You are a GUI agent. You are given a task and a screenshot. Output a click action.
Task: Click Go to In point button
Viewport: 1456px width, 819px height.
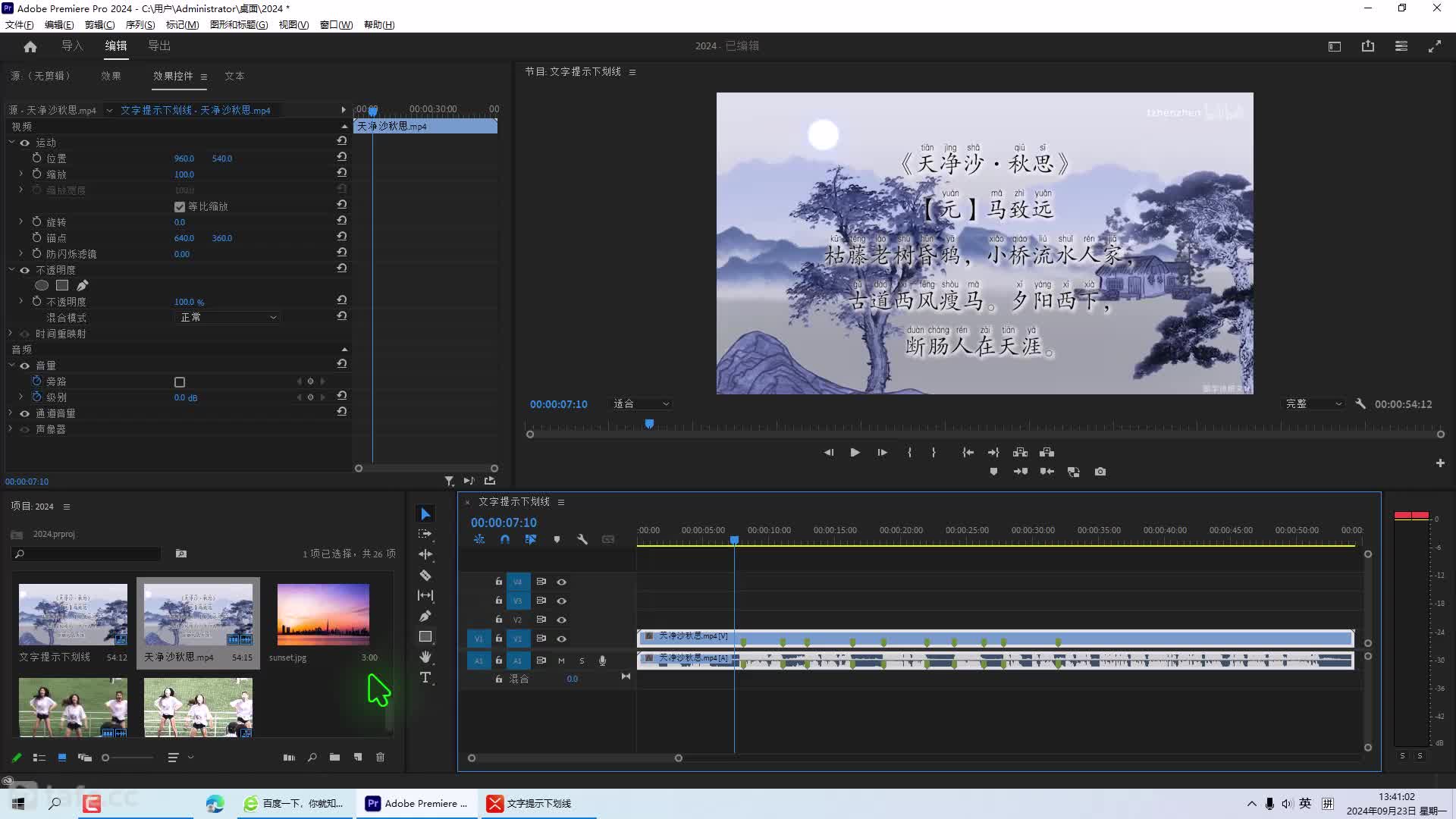coord(968,453)
